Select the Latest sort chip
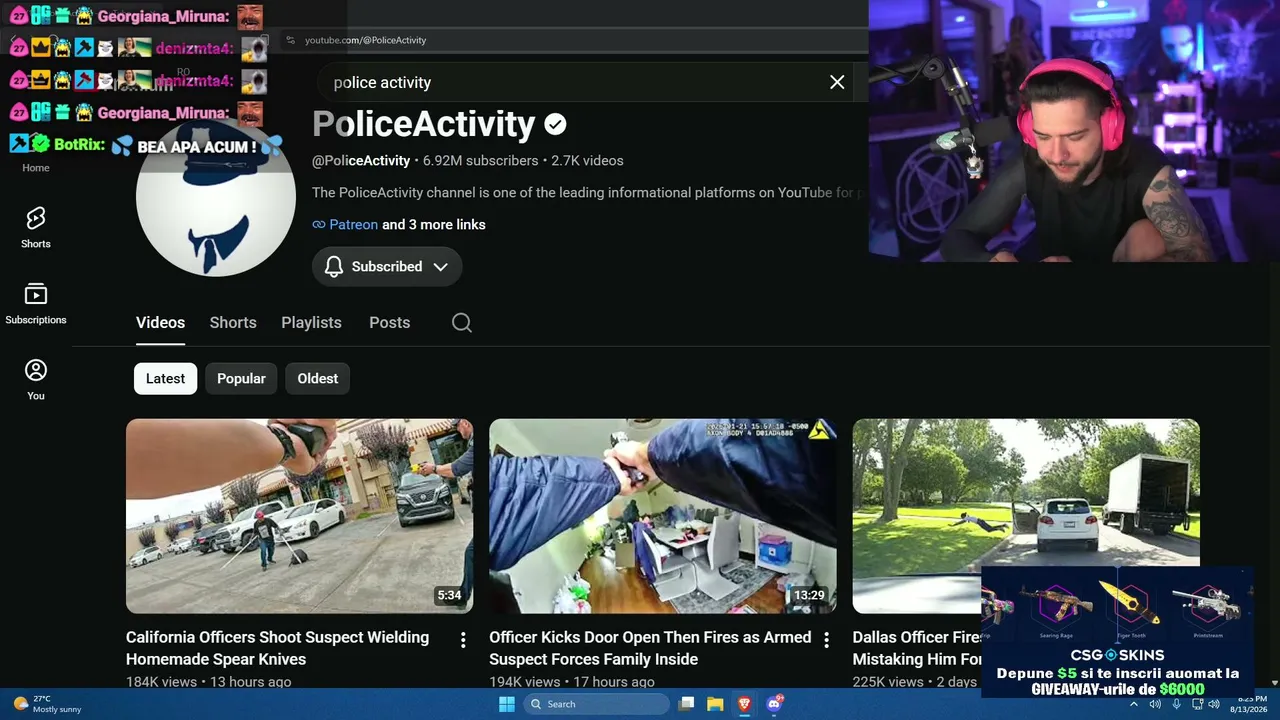 [165, 378]
